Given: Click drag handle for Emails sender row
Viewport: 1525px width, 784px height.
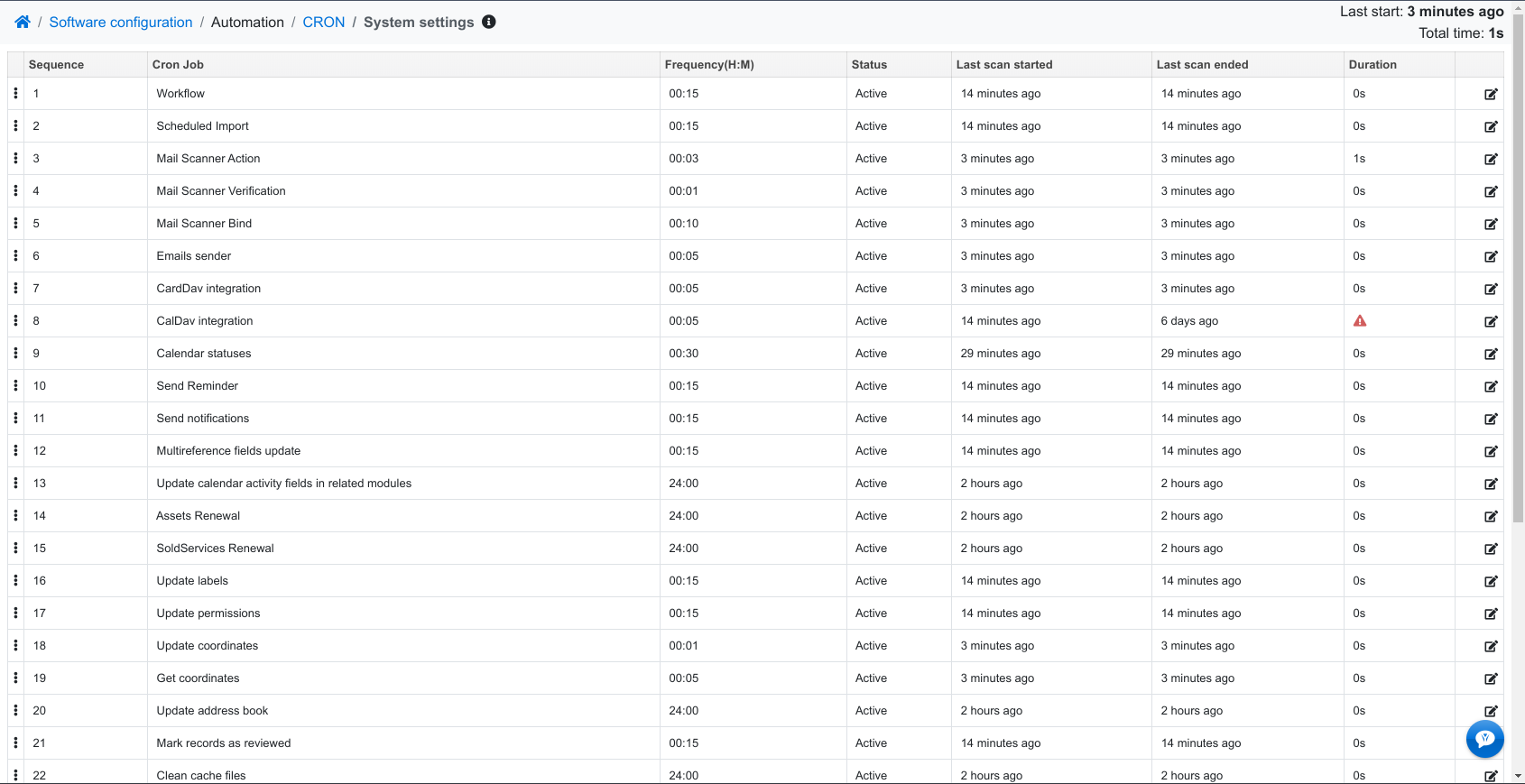Looking at the screenshot, I should 15,255.
